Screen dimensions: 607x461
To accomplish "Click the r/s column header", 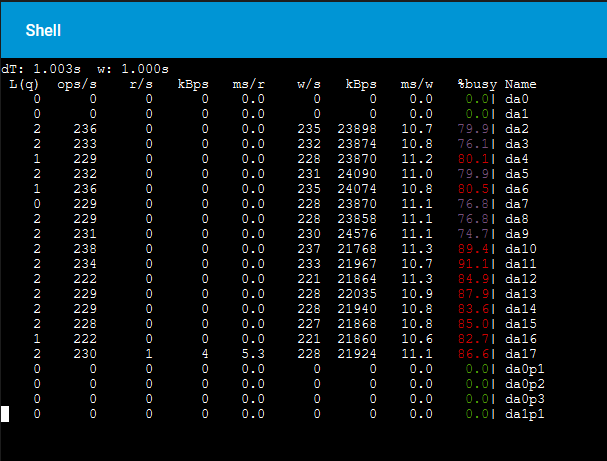I will tap(141, 84).
